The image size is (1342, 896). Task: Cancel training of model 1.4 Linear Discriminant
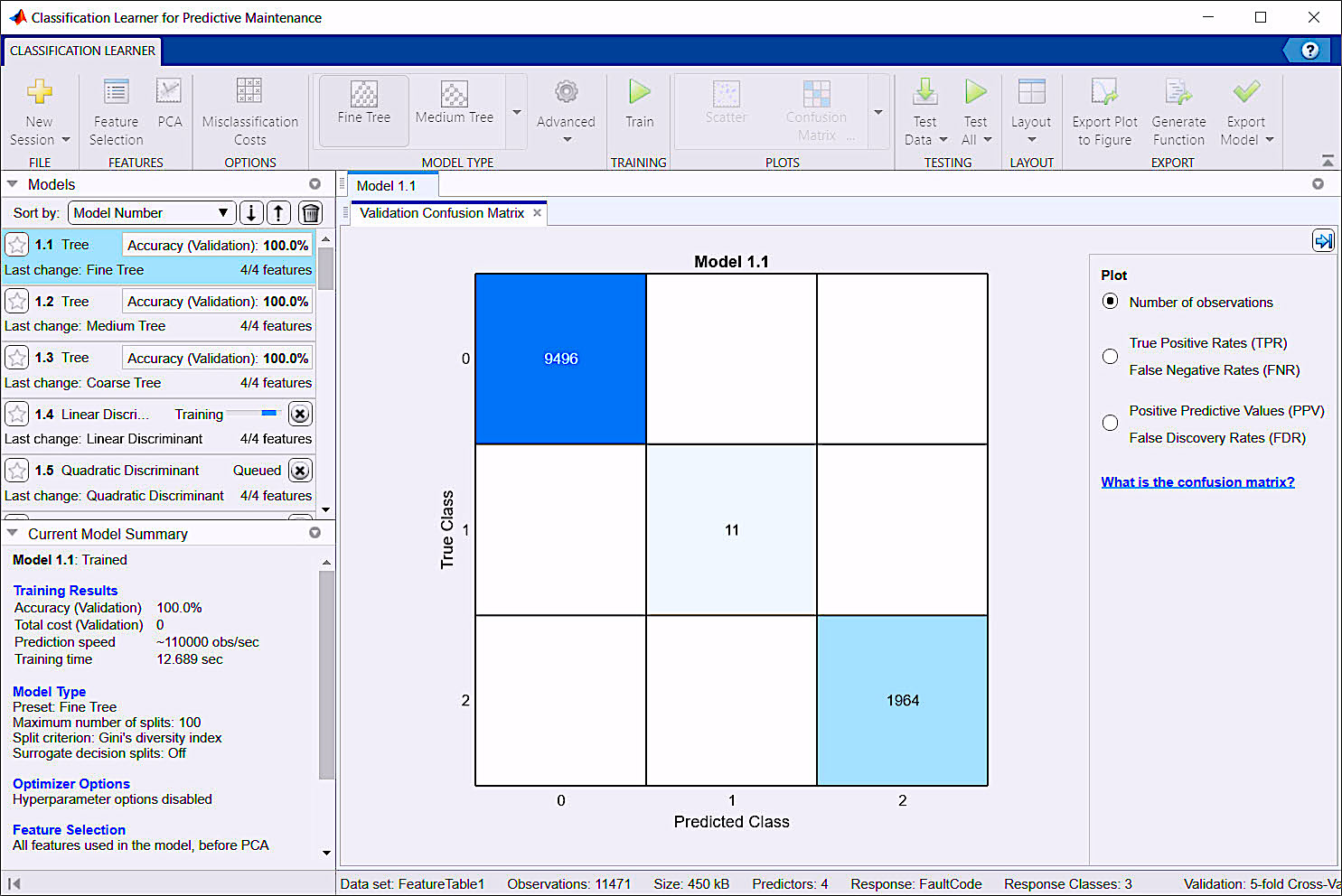point(300,414)
